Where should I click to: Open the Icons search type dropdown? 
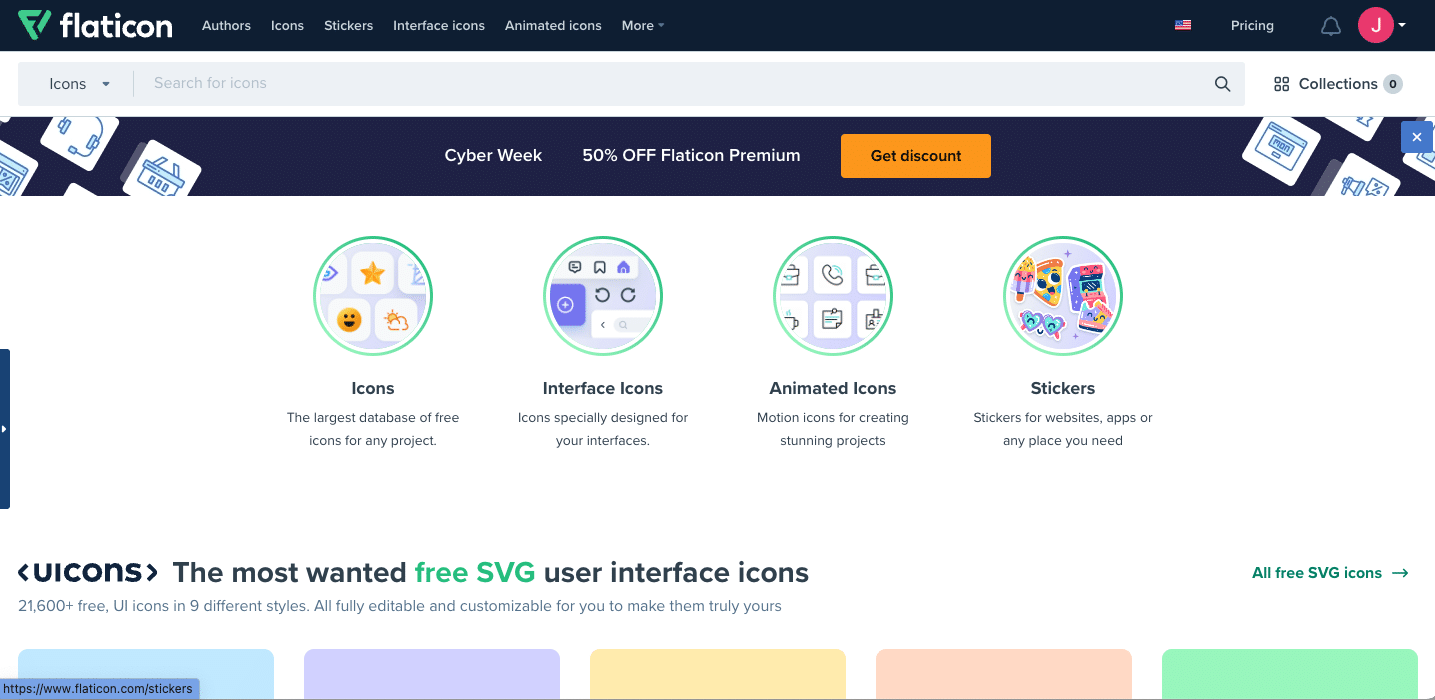(x=79, y=84)
